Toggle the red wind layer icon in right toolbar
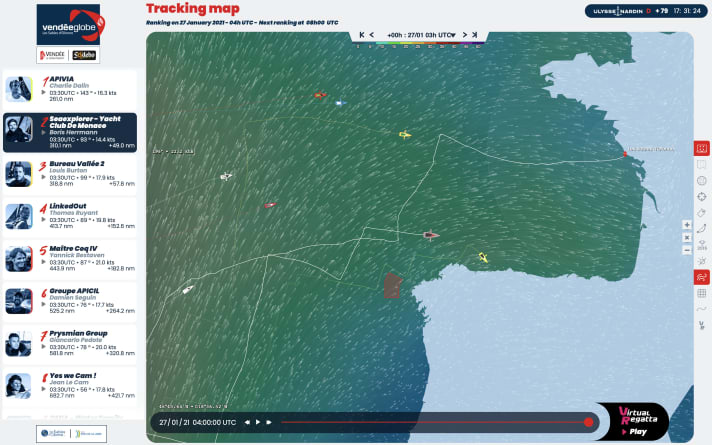The width and height of the screenshot is (712, 445). pos(702,277)
